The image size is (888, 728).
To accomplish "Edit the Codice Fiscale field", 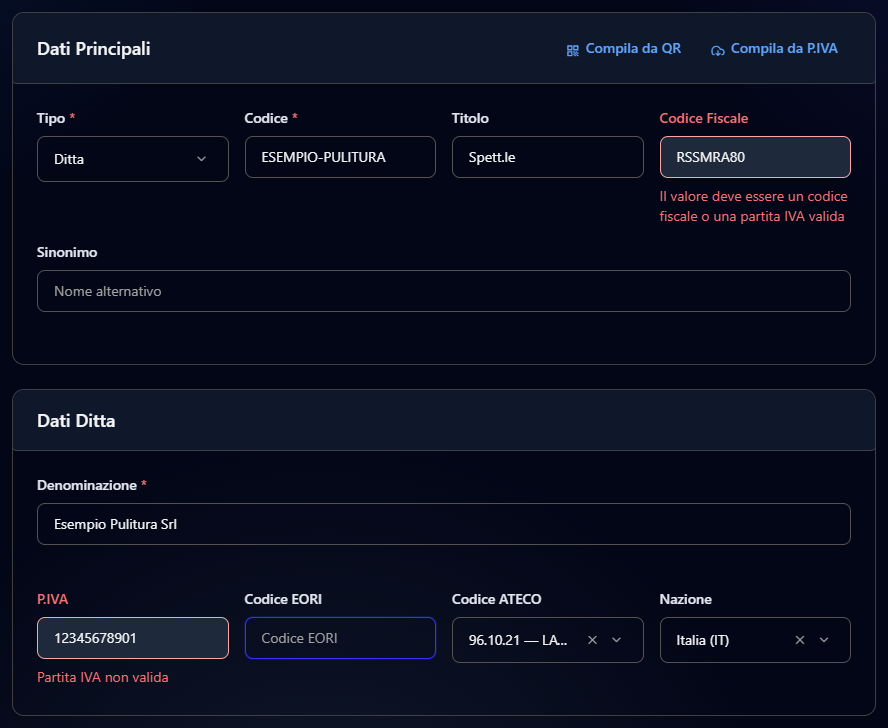I will (x=755, y=157).
